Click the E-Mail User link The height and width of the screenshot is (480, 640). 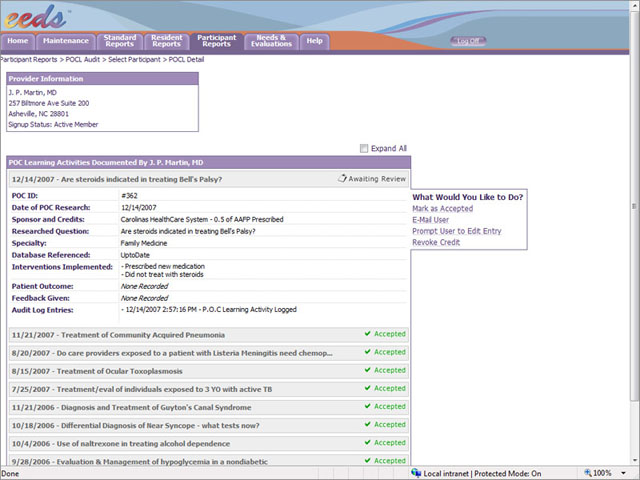pos(430,220)
